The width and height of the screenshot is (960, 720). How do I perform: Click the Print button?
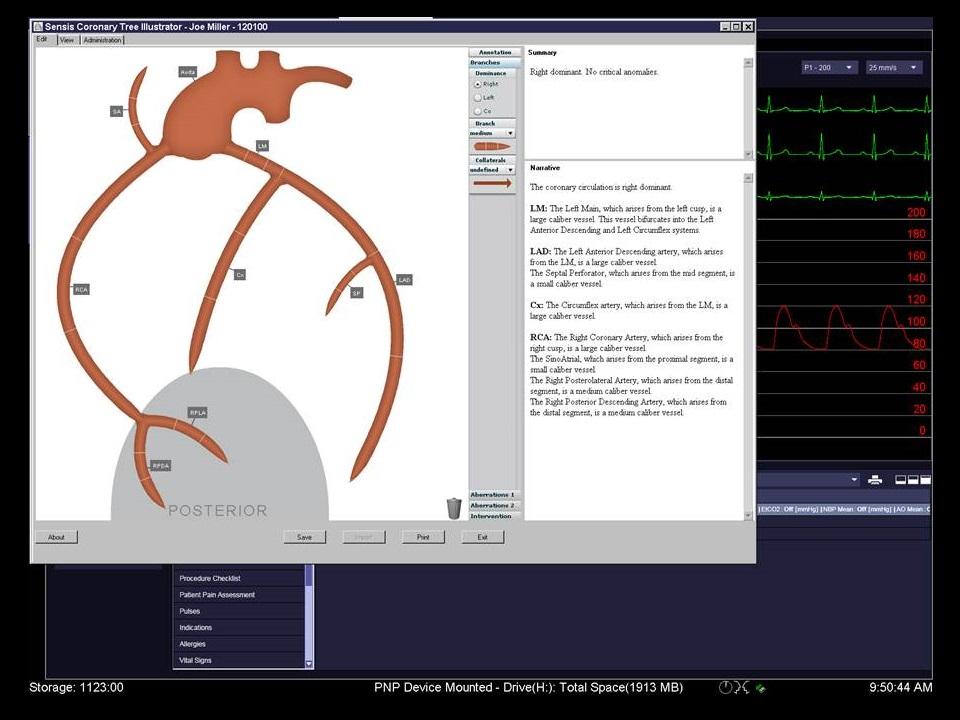click(423, 537)
